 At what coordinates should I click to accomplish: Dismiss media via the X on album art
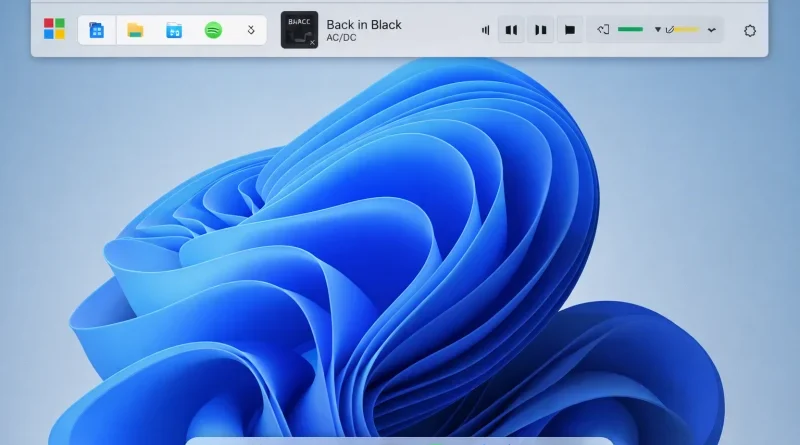[x=312, y=42]
